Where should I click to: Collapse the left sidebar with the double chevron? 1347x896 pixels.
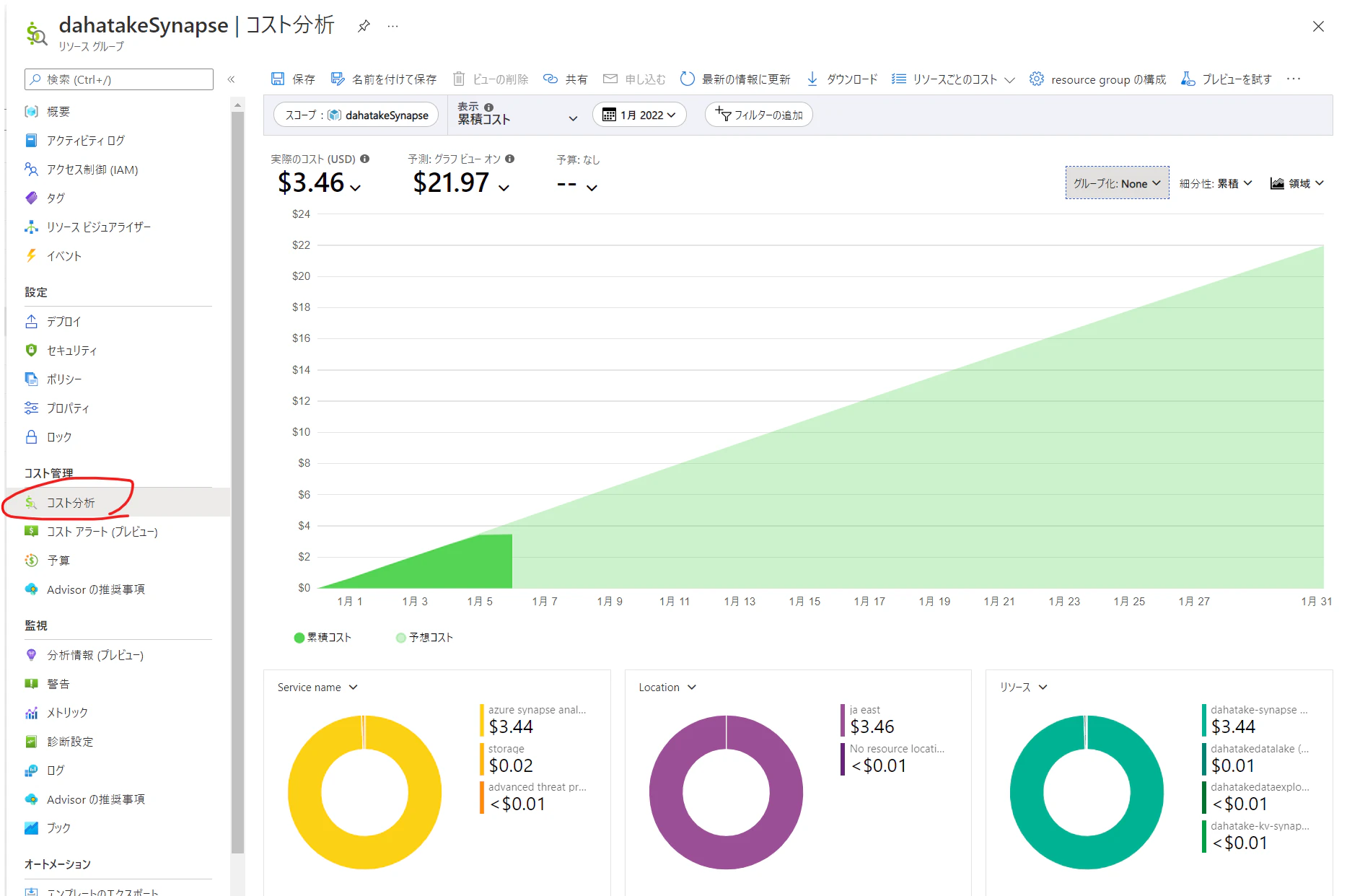click(232, 79)
